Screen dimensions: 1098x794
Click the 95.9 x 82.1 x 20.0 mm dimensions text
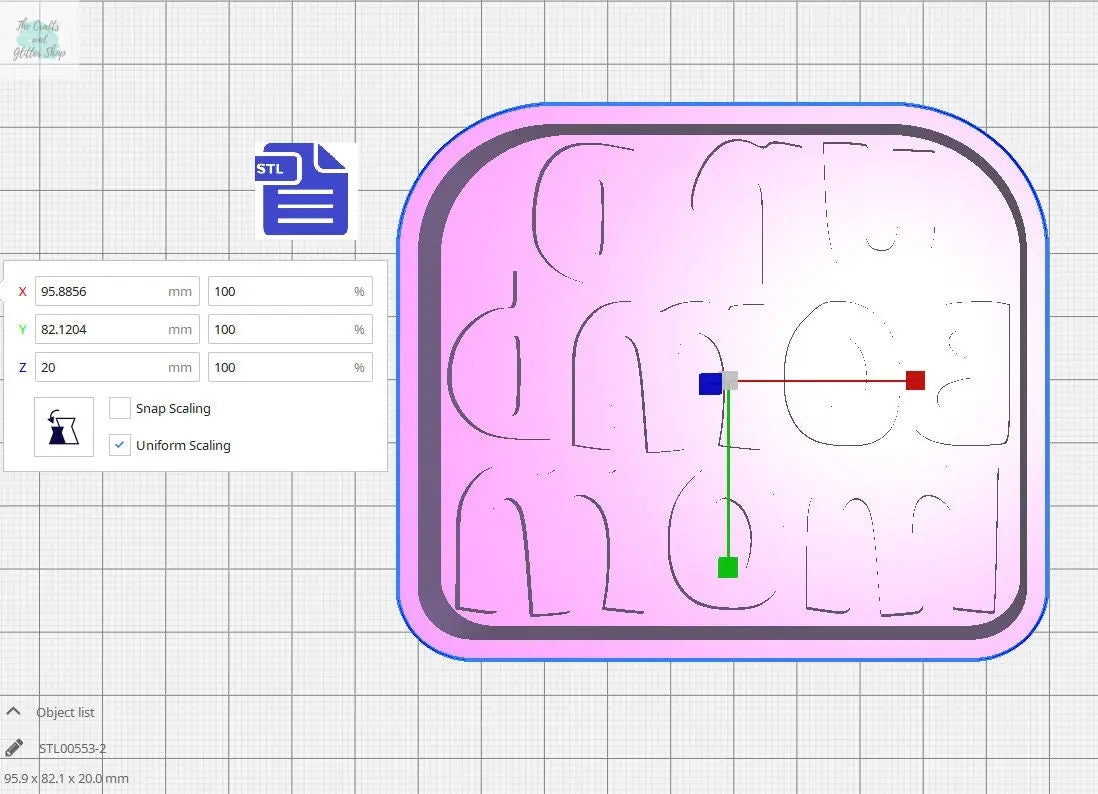(66, 778)
